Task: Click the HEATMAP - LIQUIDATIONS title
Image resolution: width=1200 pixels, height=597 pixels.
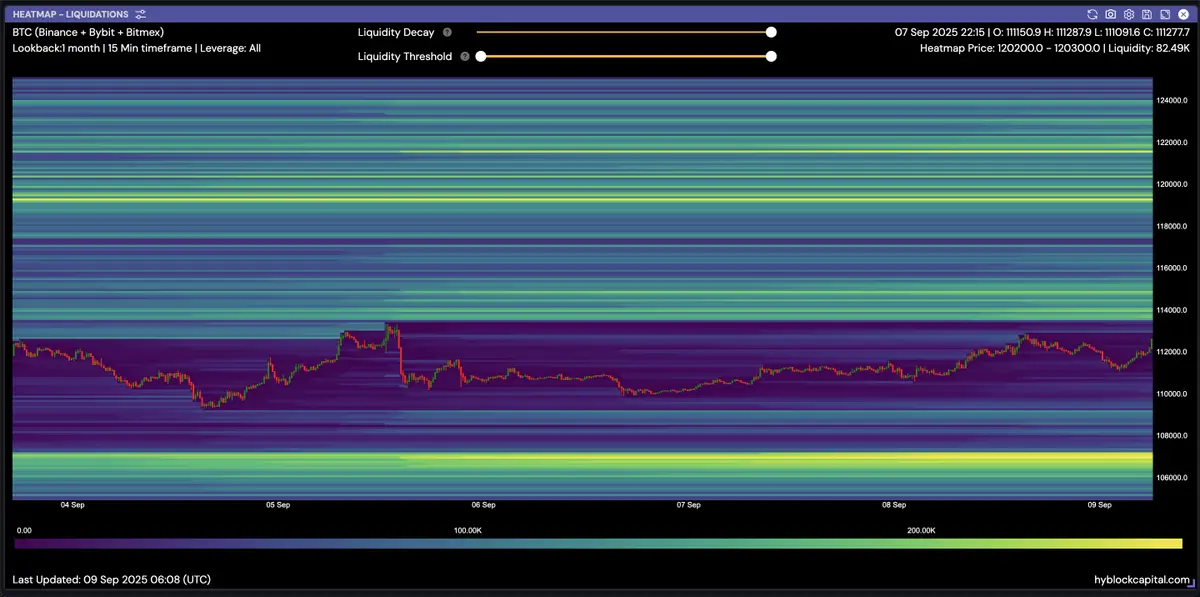Action: 71,15
